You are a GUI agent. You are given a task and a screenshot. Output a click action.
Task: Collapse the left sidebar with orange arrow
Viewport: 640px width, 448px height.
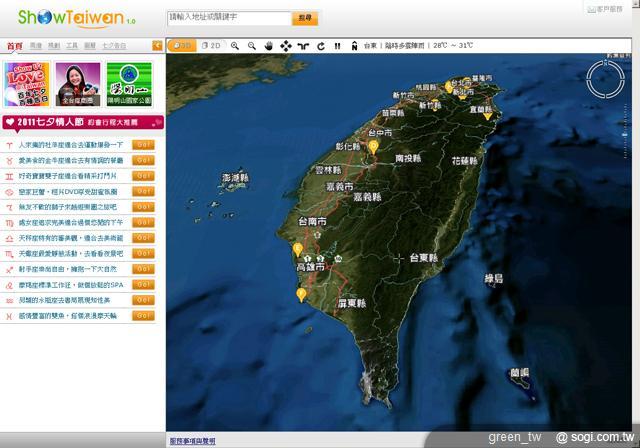(x=157, y=46)
